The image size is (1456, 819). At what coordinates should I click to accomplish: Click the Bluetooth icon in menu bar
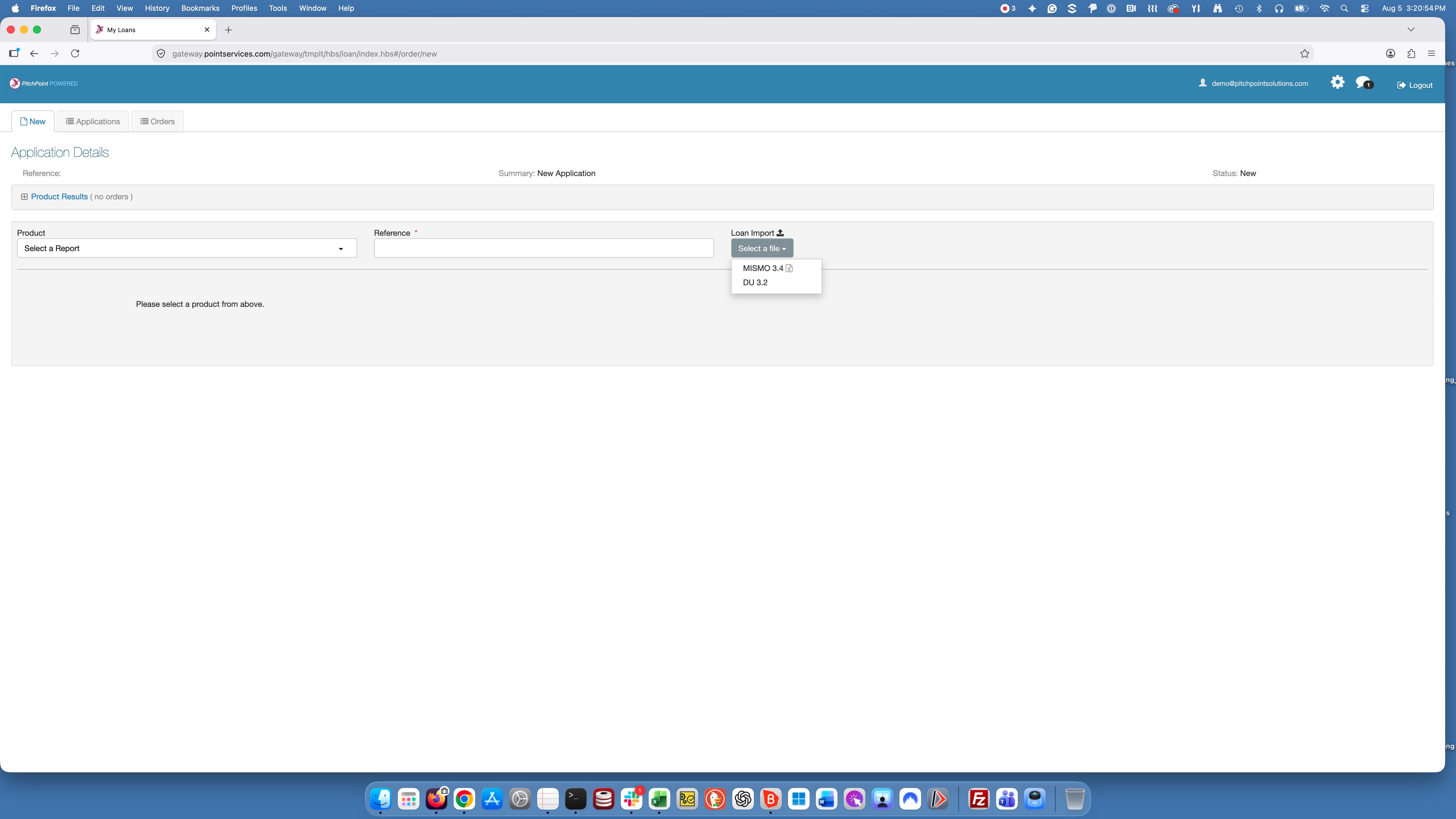[1259, 9]
